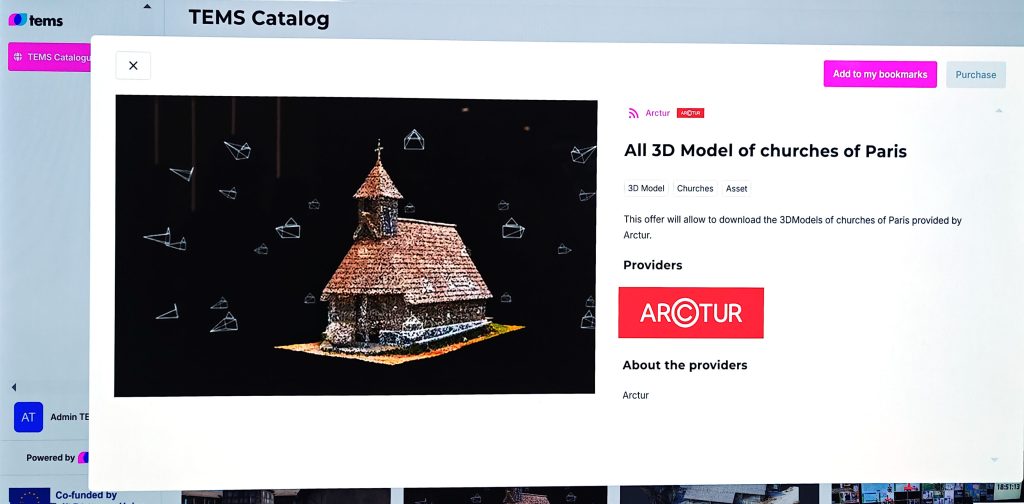
Task: Click the tems logo in sidebar
Action: pyautogui.click(x=36, y=20)
